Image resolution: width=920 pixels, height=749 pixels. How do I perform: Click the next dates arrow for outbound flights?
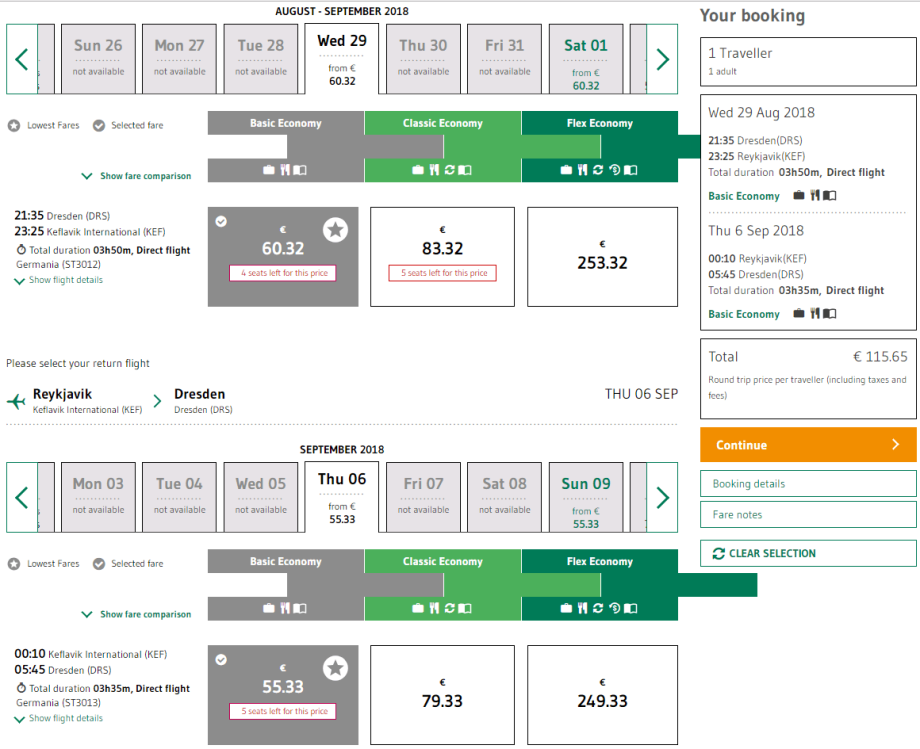(x=662, y=59)
